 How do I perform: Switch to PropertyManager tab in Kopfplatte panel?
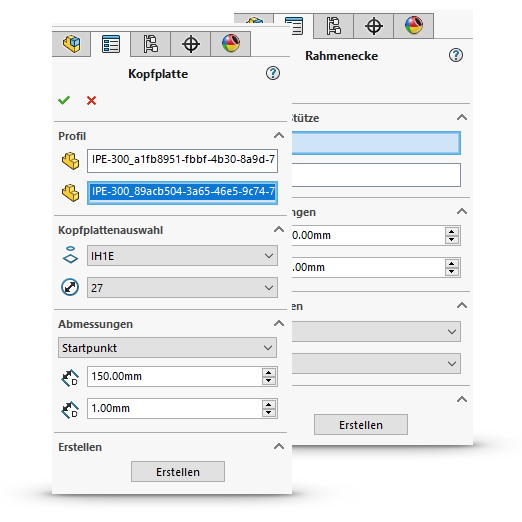[x=111, y=44]
